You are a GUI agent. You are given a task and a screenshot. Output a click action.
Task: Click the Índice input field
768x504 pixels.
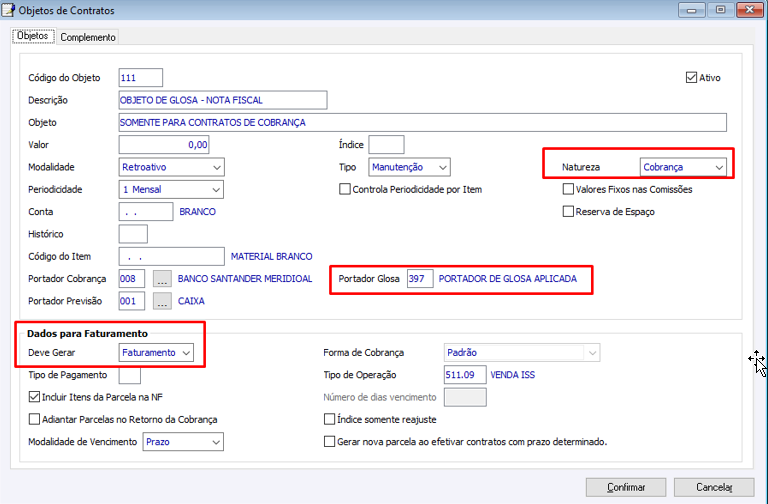(386, 144)
